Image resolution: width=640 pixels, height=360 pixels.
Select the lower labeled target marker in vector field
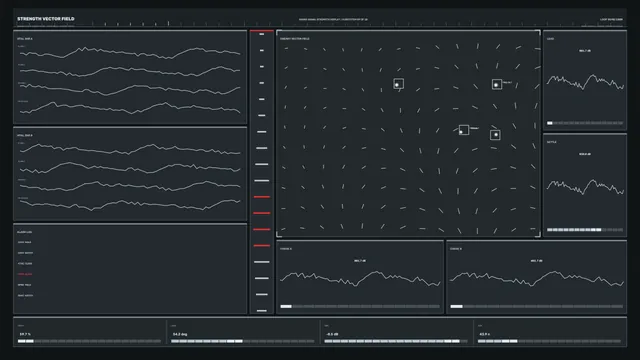pyautogui.click(x=464, y=130)
